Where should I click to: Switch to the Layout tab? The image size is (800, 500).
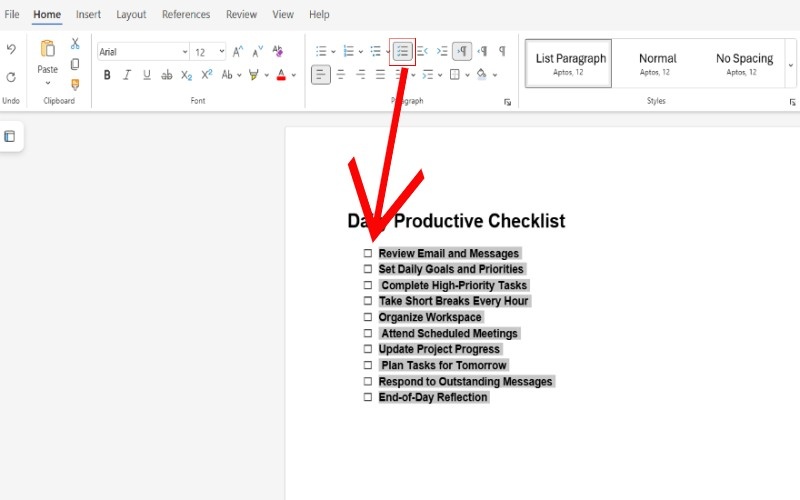point(131,14)
